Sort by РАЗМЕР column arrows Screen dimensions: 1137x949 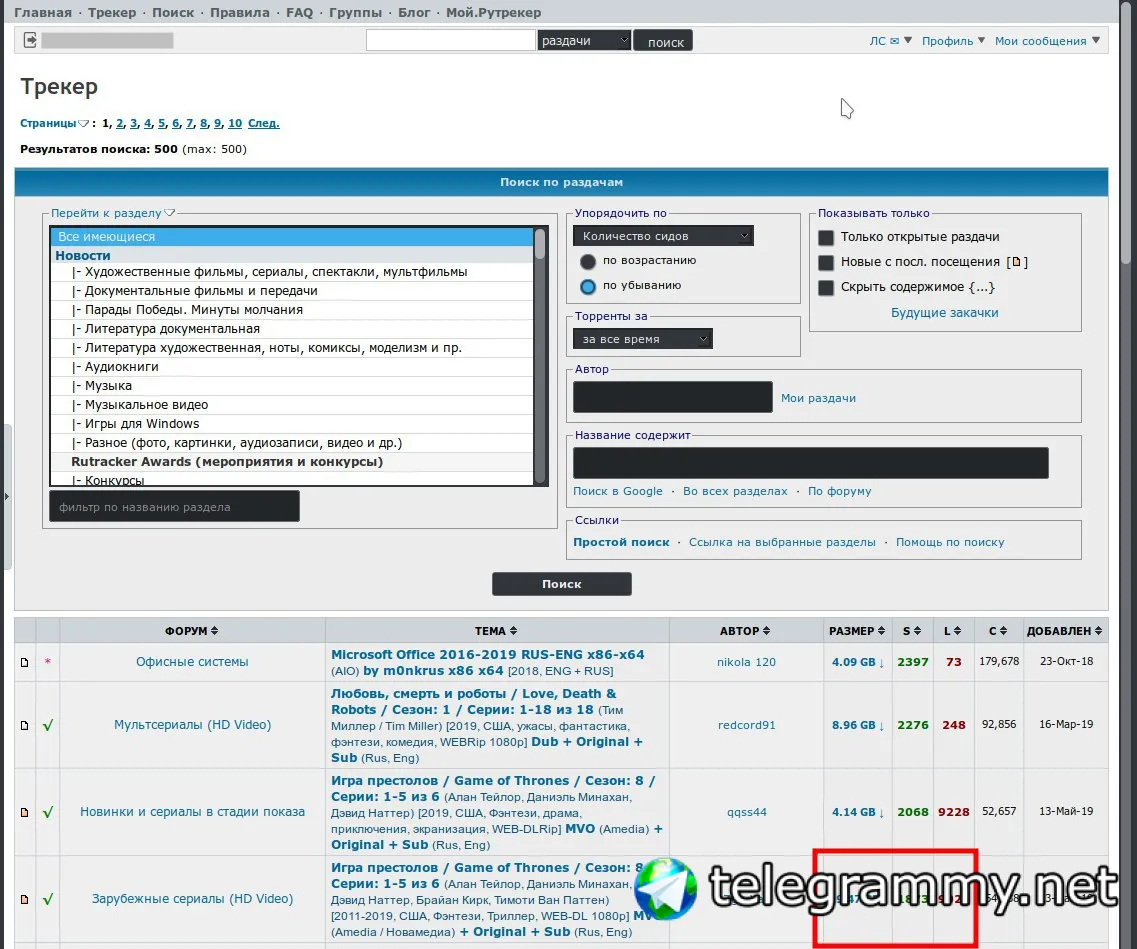881,631
